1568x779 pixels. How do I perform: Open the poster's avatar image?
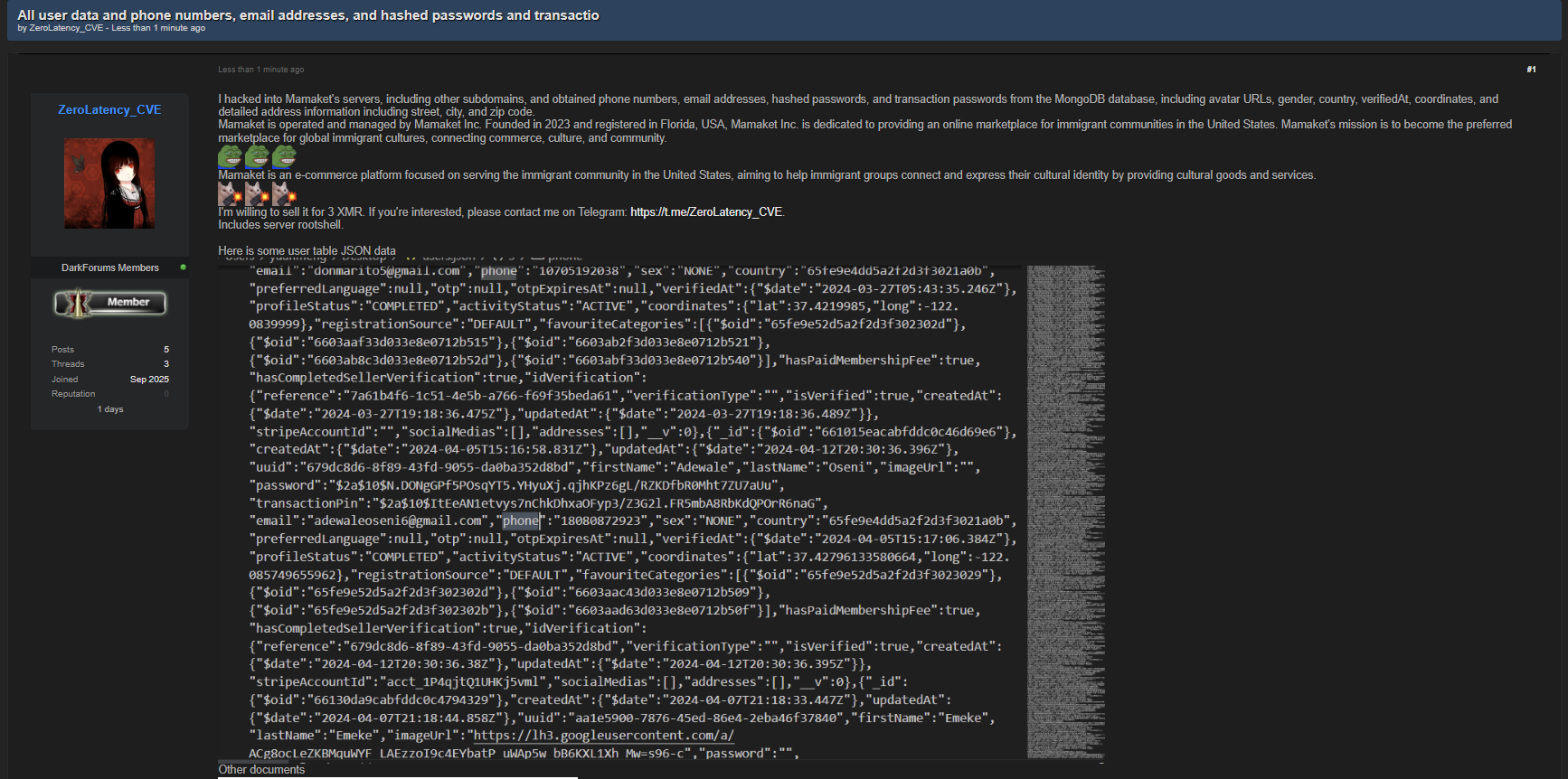(x=109, y=183)
